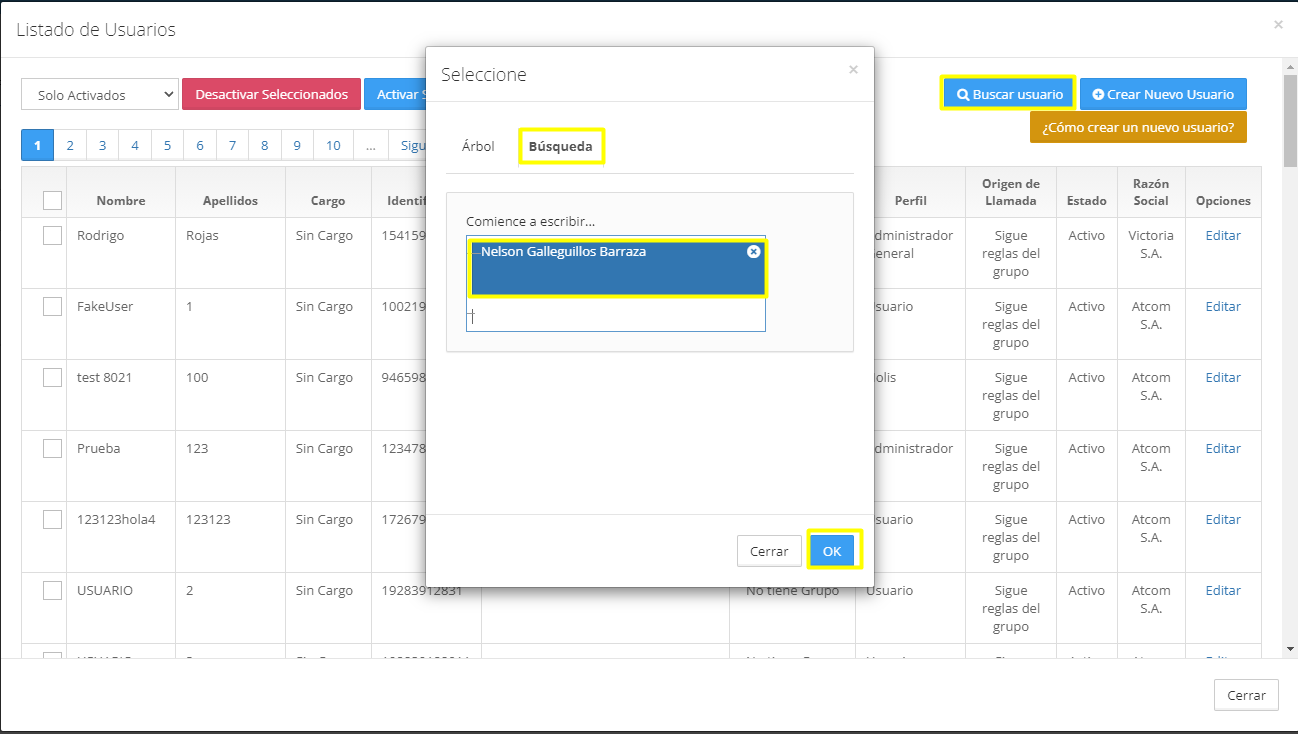Click Desactivar Seleccionados button
The height and width of the screenshot is (739, 1302).
[x=271, y=94]
